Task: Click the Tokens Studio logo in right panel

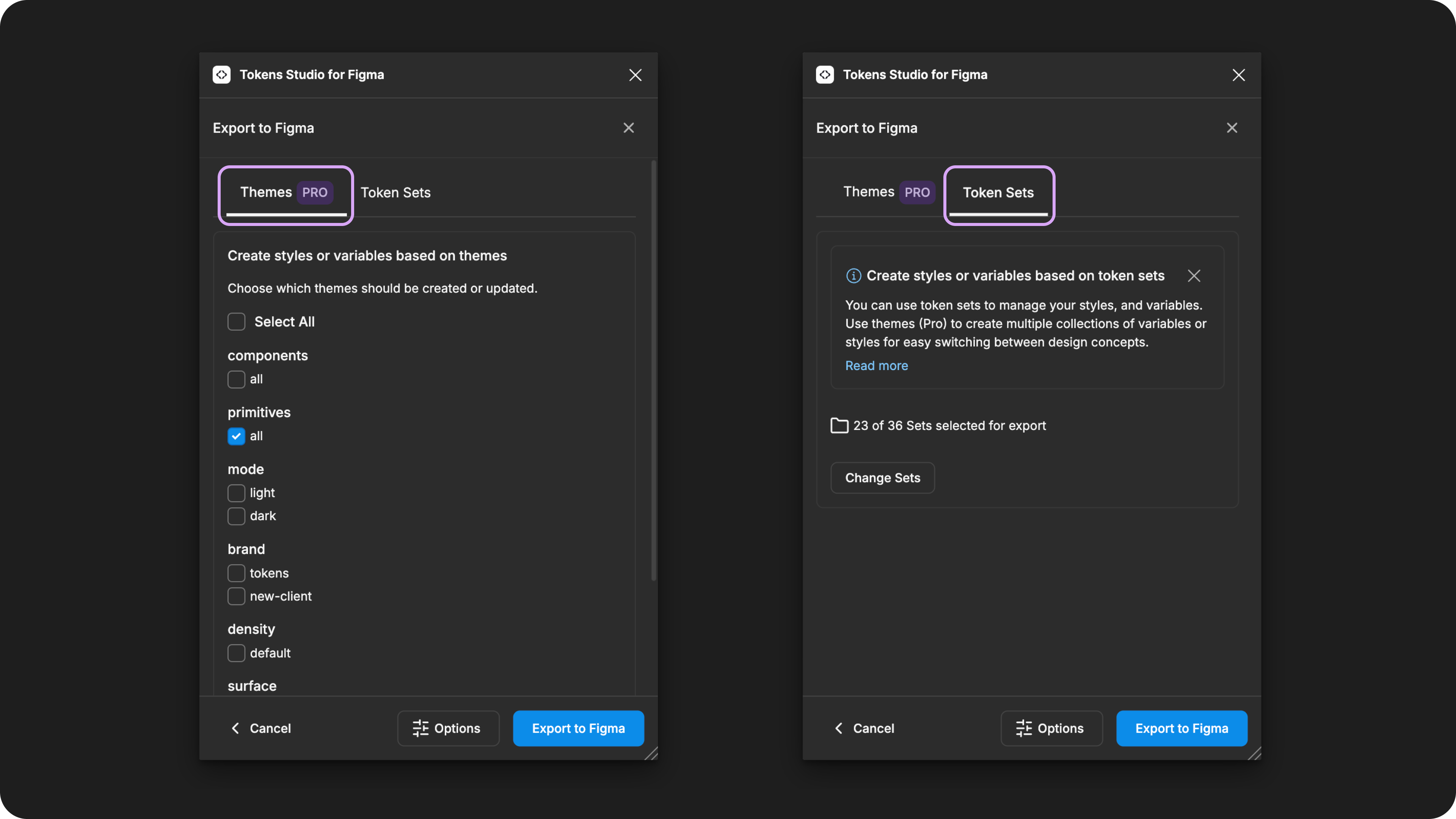Action: point(825,75)
